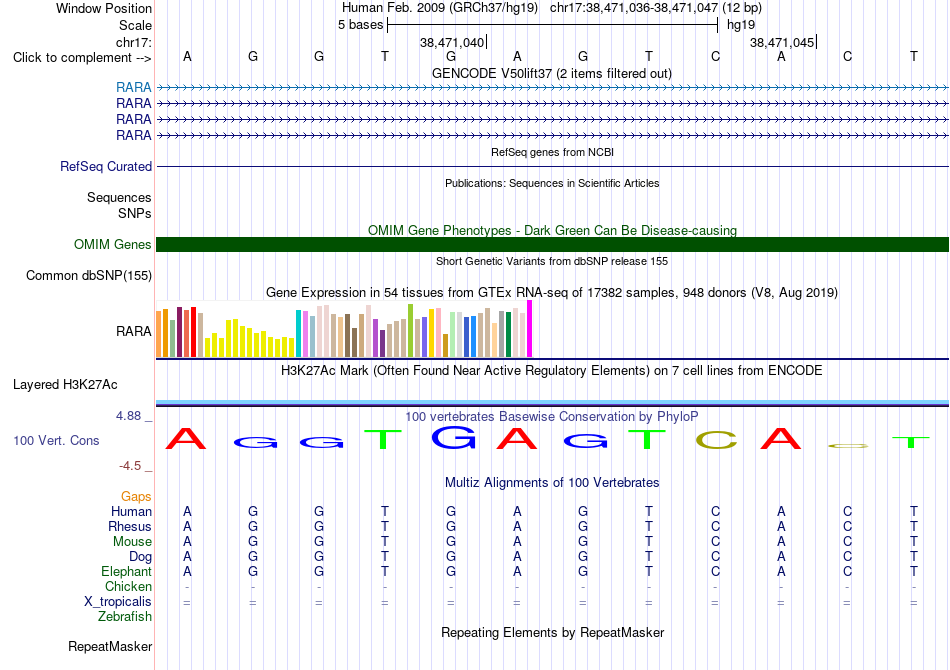Open 'Short Genetic Variants from dbSNP release 155' title
950x670 pixels.
click(x=552, y=262)
